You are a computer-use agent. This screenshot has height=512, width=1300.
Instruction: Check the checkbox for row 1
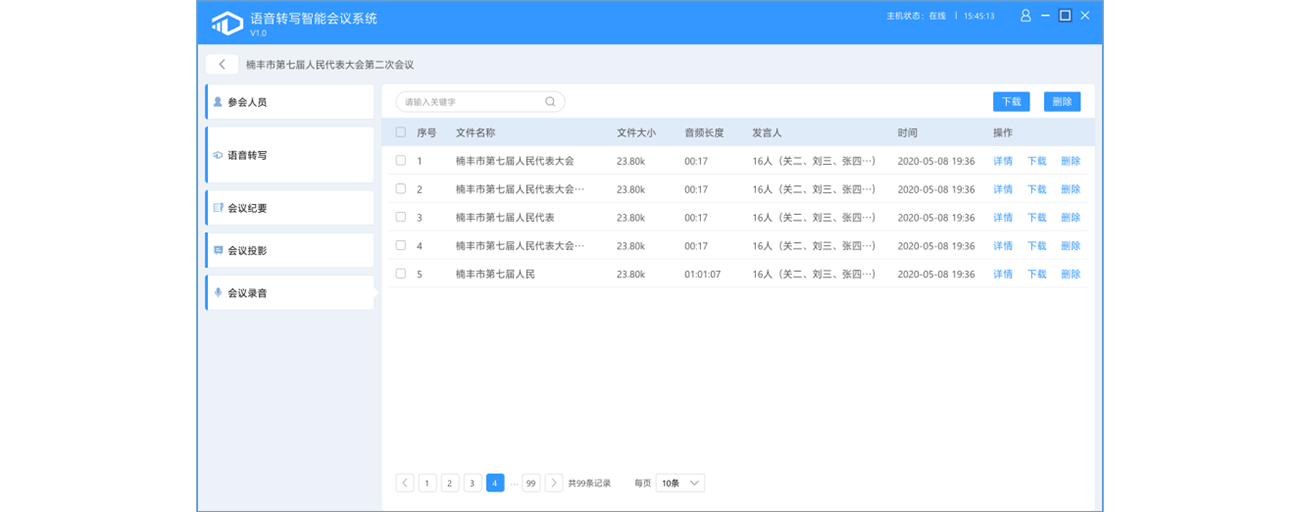[x=401, y=160]
